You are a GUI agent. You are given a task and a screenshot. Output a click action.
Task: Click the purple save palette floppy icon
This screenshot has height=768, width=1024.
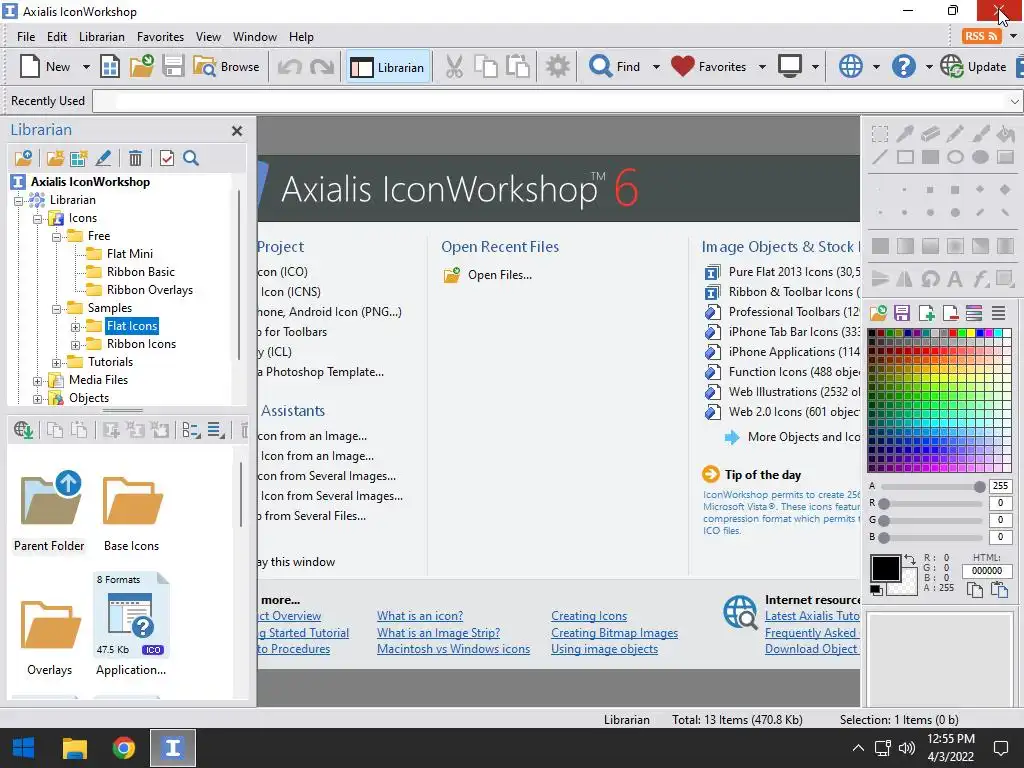tap(902, 313)
